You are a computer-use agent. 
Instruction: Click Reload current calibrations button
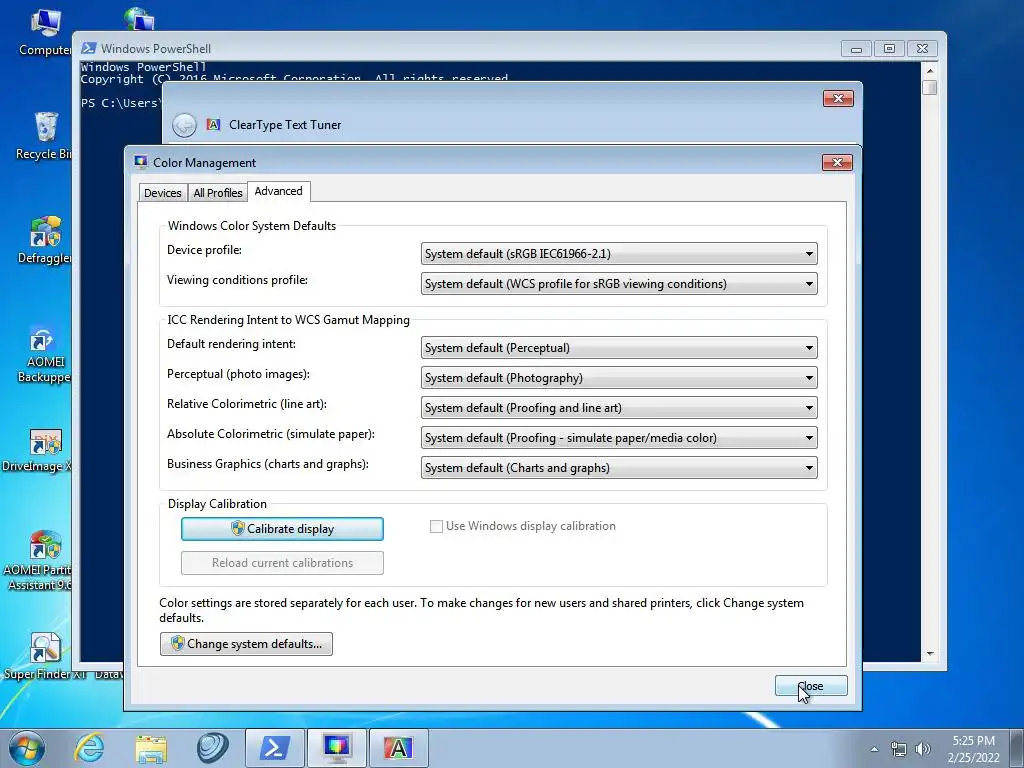click(282, 563)
